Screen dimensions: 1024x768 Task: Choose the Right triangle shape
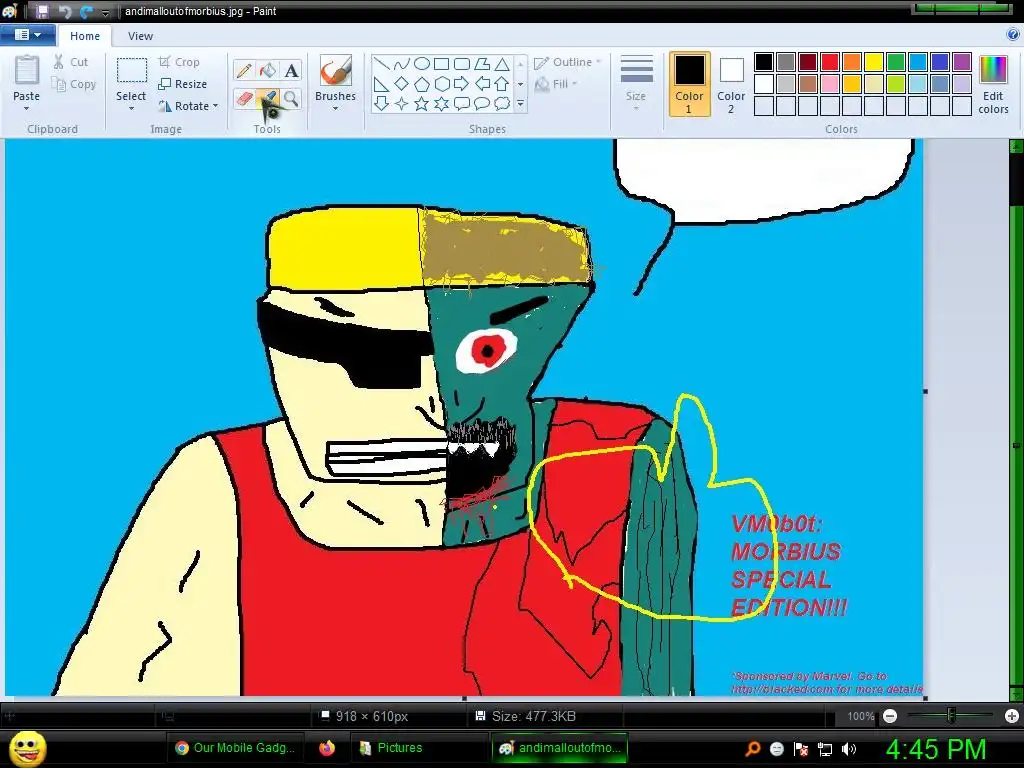382,84
